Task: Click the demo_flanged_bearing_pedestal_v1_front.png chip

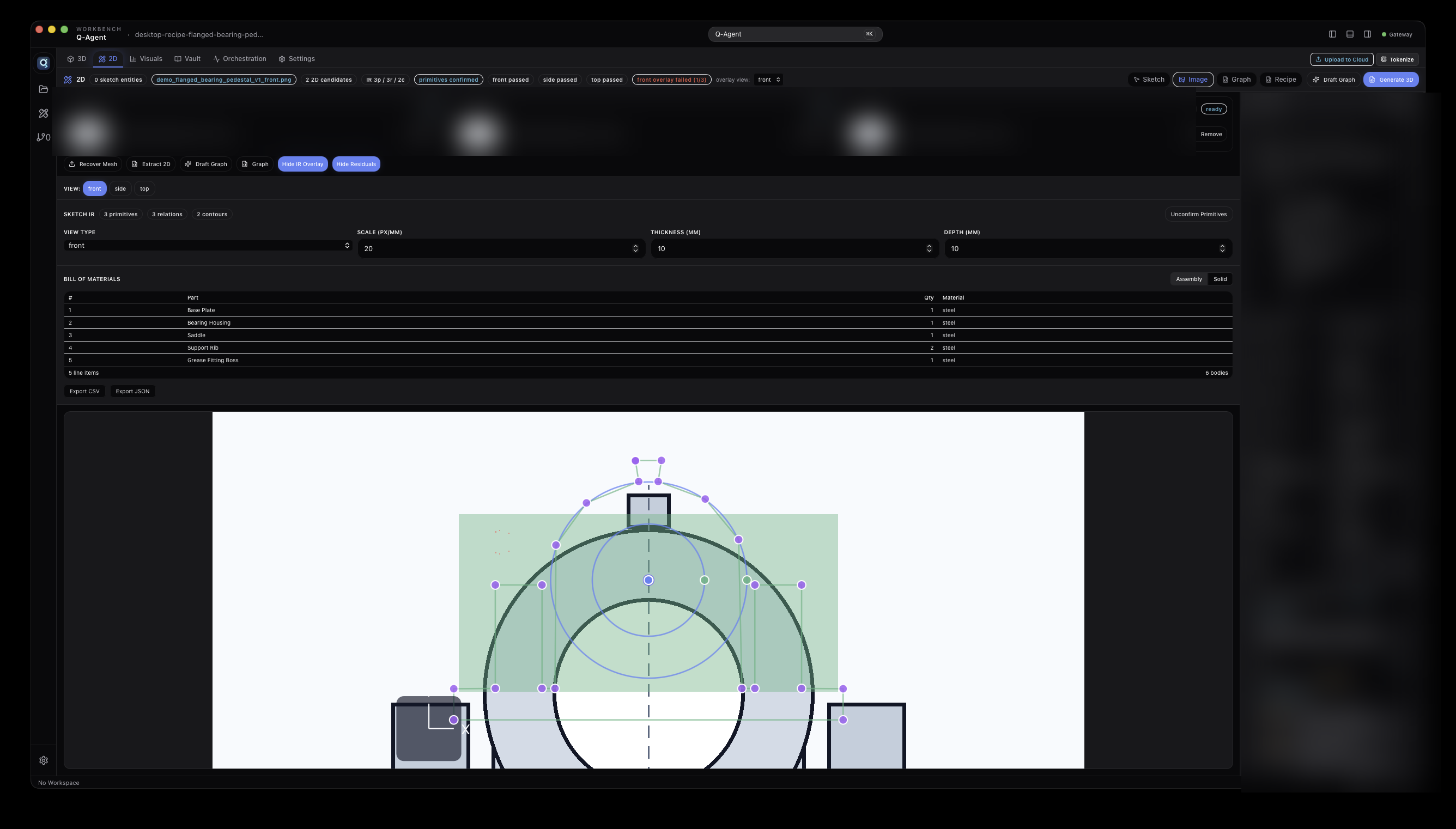Action: click(x=224, y=80)
